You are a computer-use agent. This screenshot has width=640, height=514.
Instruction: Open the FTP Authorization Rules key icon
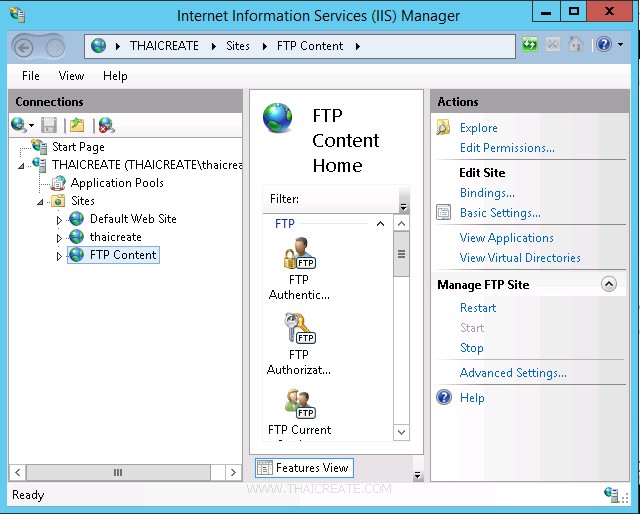(299, 328)
